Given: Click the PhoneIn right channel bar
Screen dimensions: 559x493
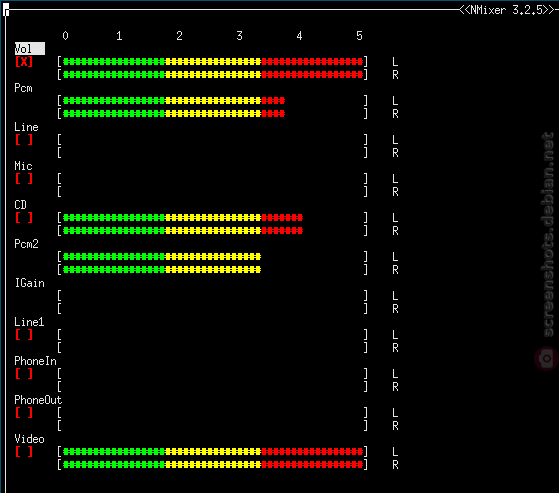Looking at the screenshot, I should (212, 386).
